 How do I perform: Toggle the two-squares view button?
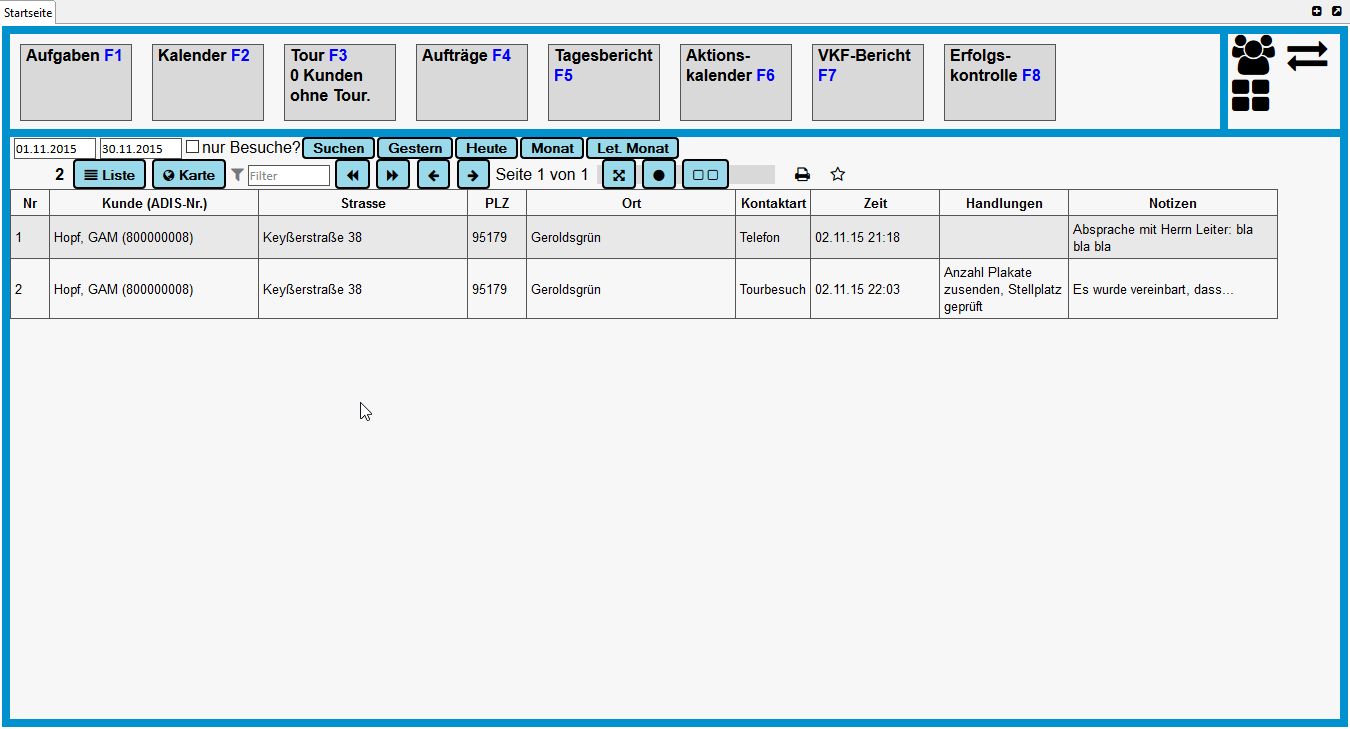(705, 175)
